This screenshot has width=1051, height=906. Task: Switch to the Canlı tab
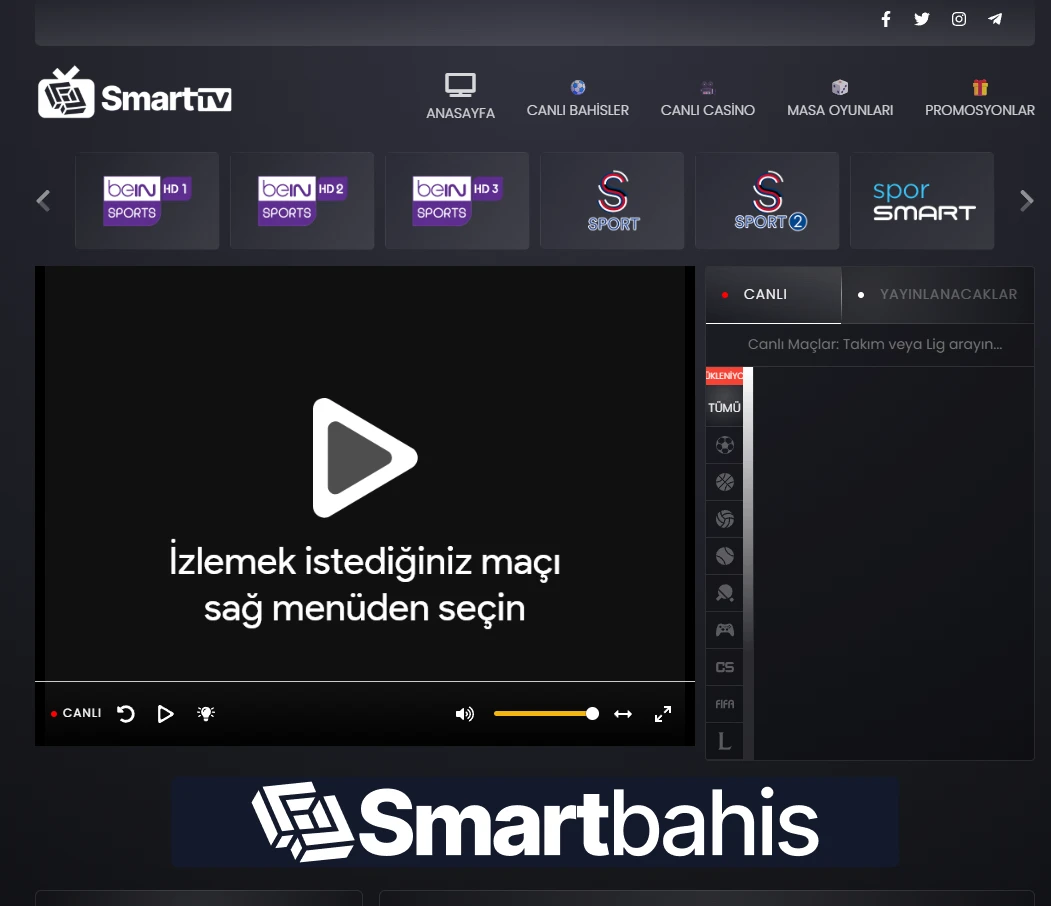(x=774, y=295)
